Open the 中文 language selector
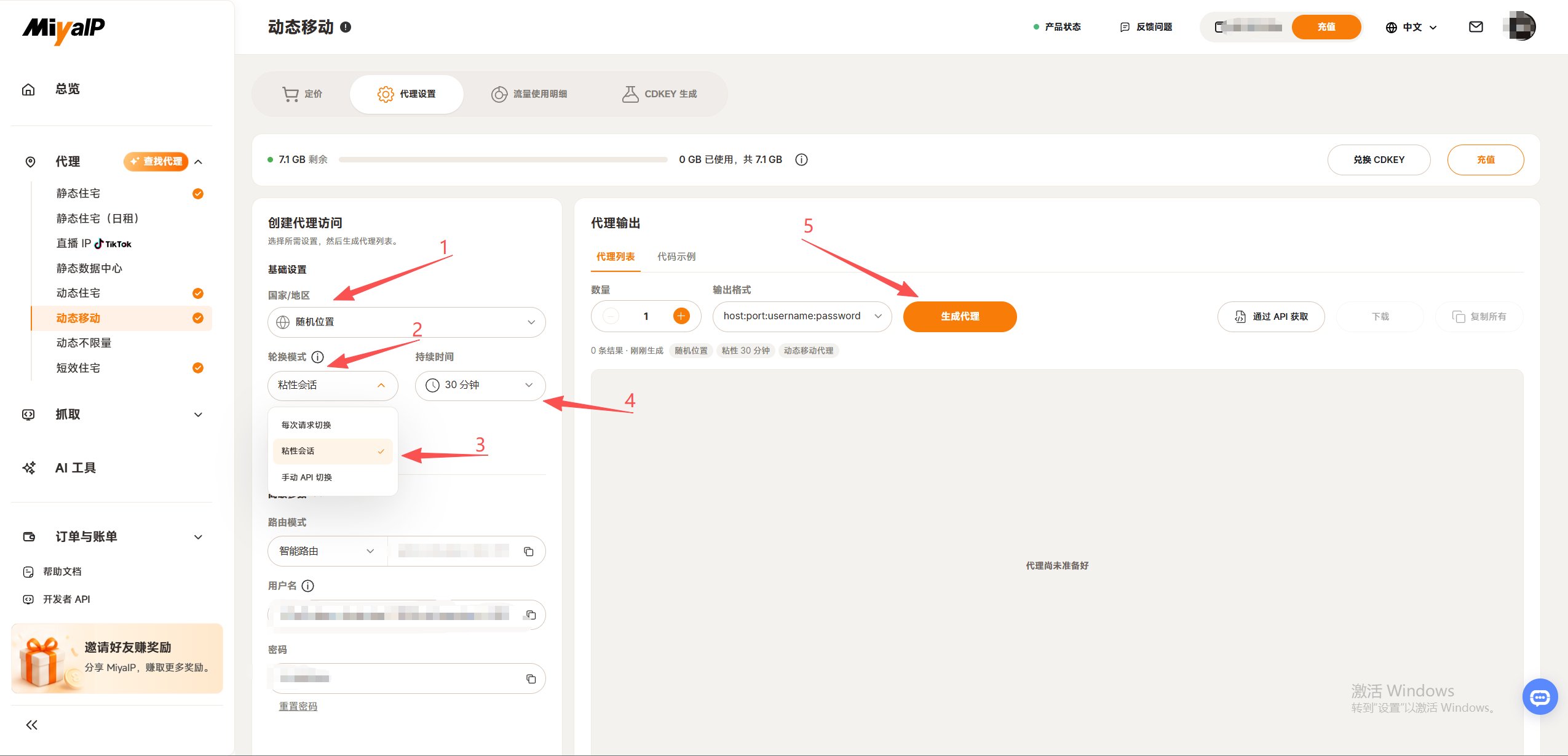The height and width of the screenshot is (756, 1568). coord(1411,27)
